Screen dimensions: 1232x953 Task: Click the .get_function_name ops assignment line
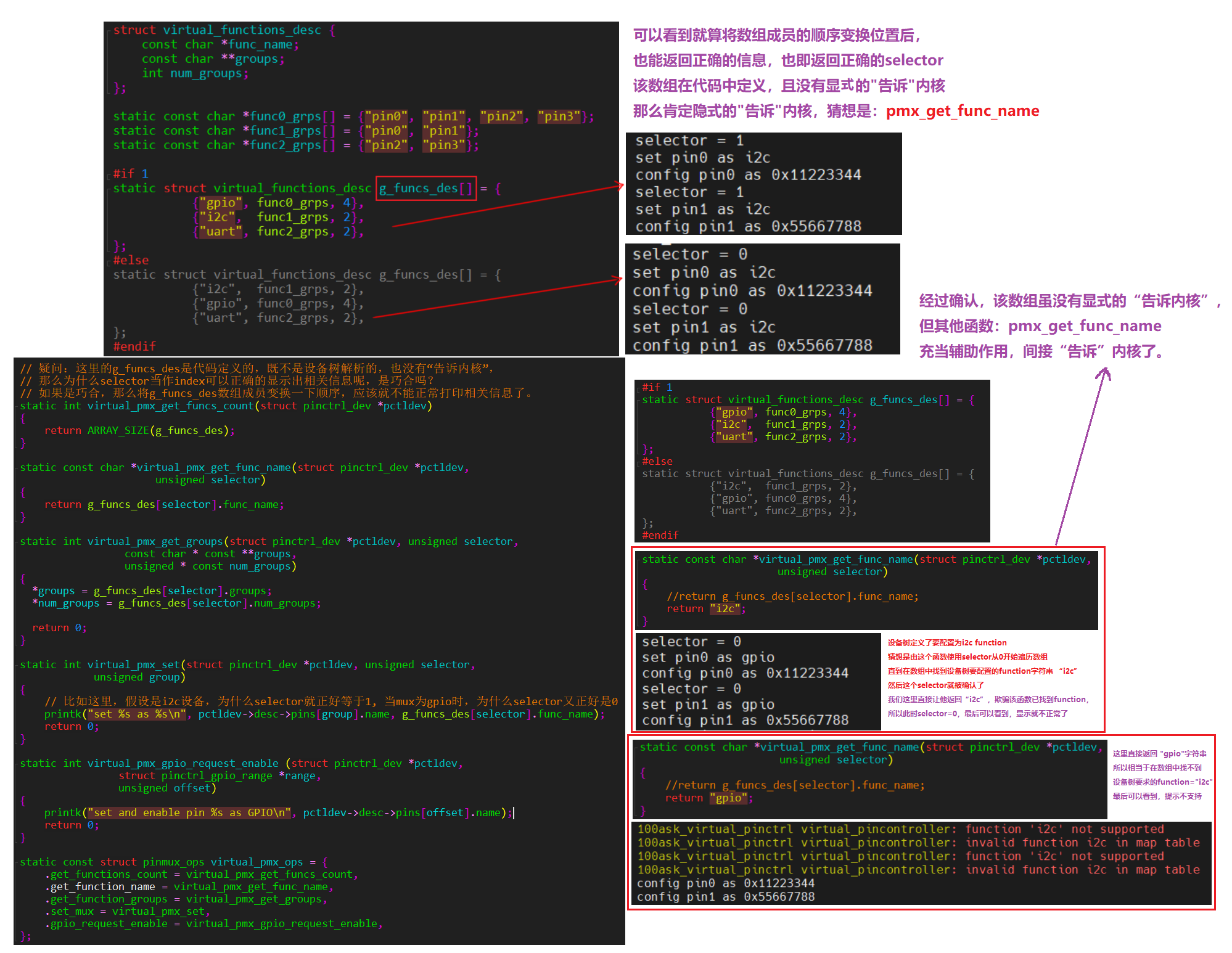189,886
